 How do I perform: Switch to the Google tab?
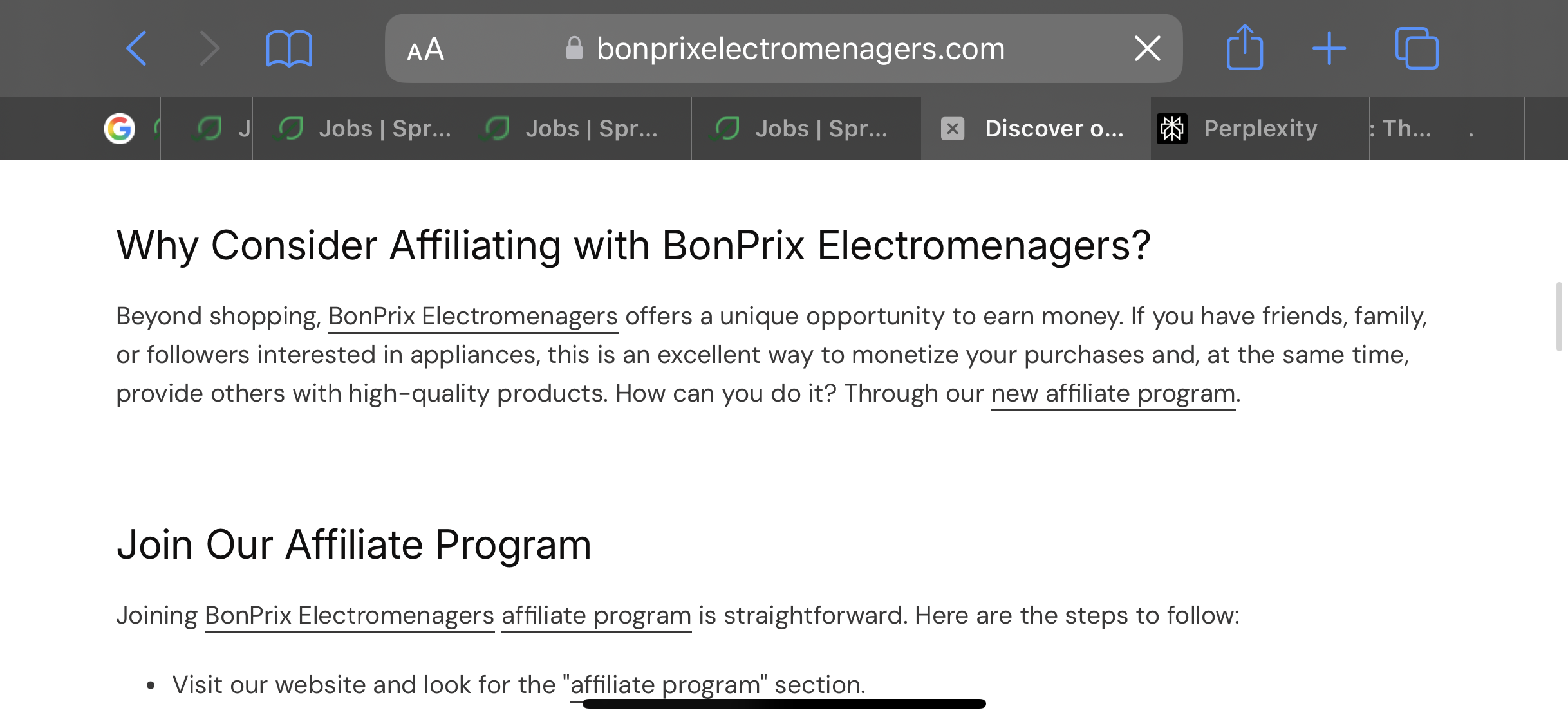(x=120, y=129)
